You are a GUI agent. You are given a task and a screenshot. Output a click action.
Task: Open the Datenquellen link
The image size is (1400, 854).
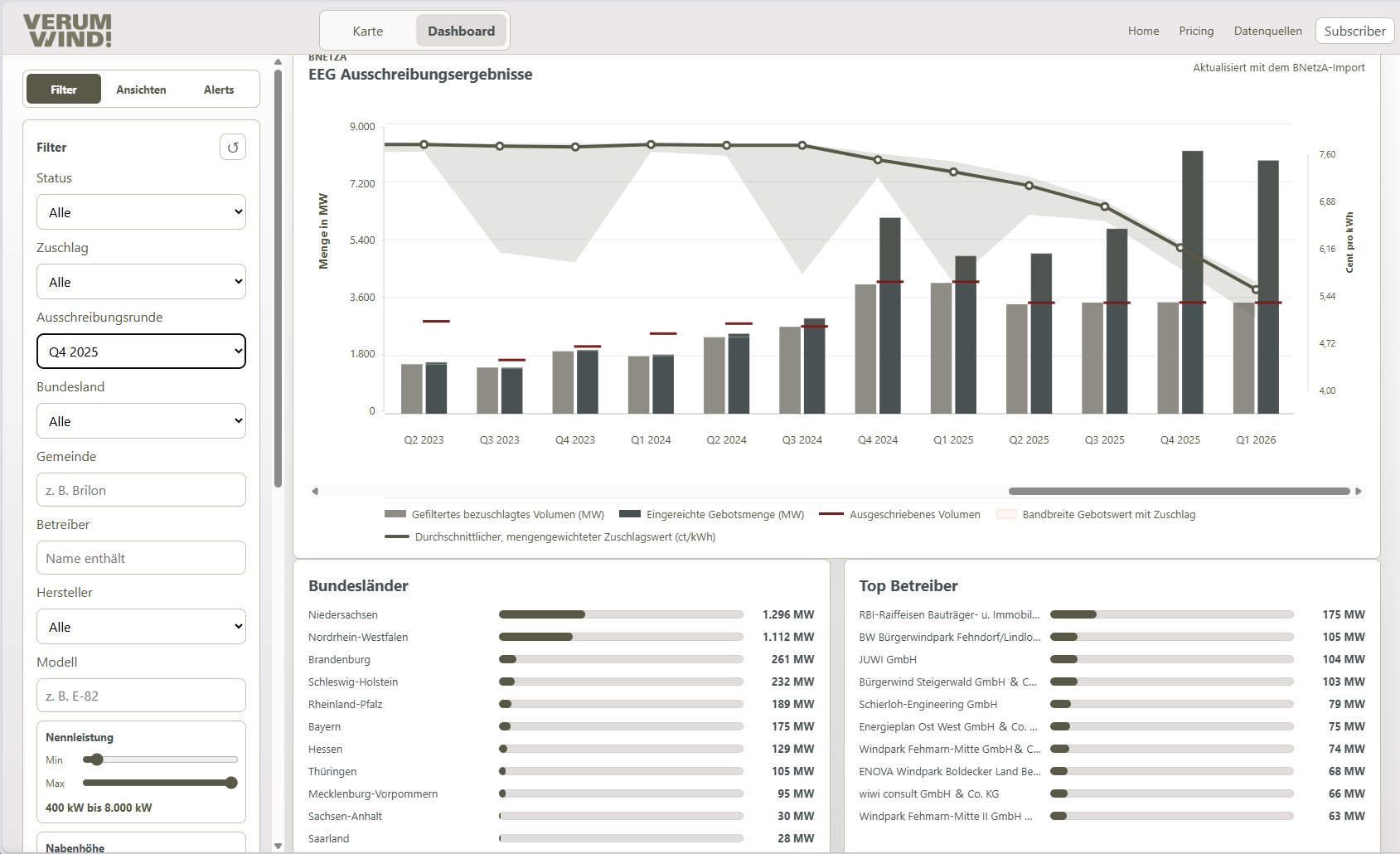click(x=1267, y=31)
